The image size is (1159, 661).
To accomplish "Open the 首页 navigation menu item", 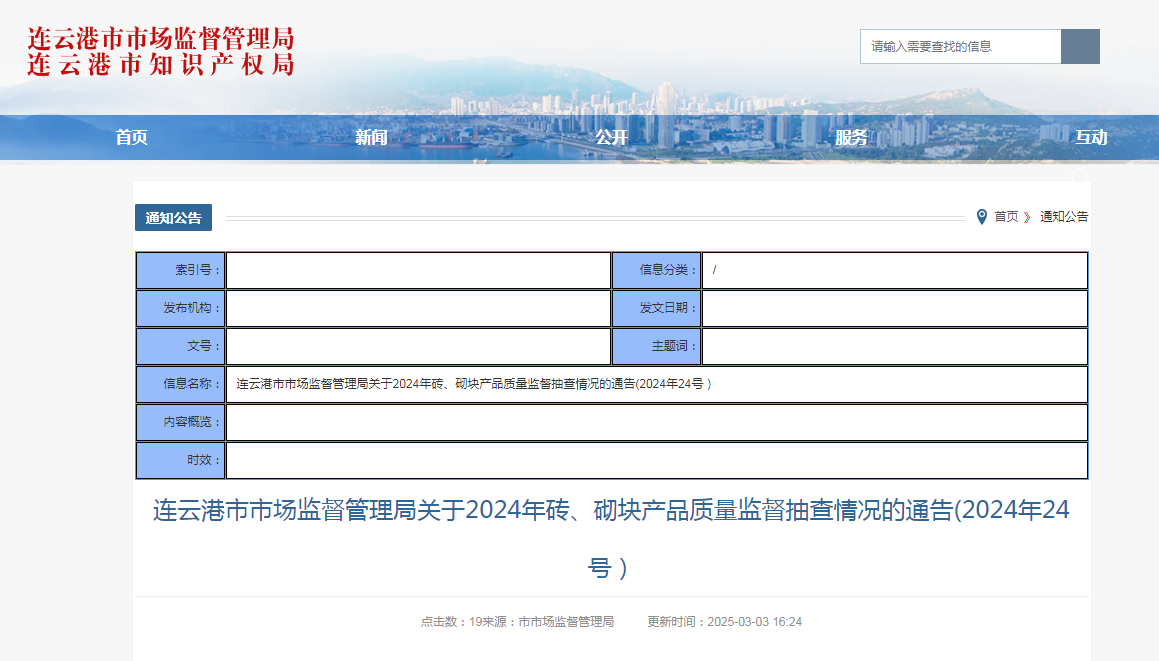I will click(131, 138).
